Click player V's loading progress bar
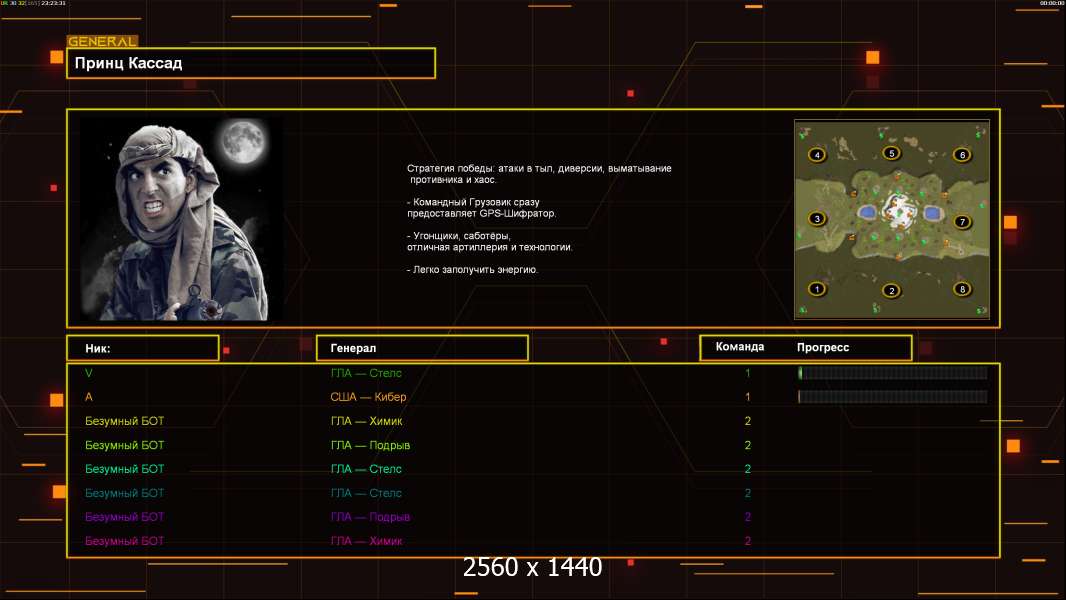Image resolution: width=1066 pixels, height=600 pixels. pos(893,372)
